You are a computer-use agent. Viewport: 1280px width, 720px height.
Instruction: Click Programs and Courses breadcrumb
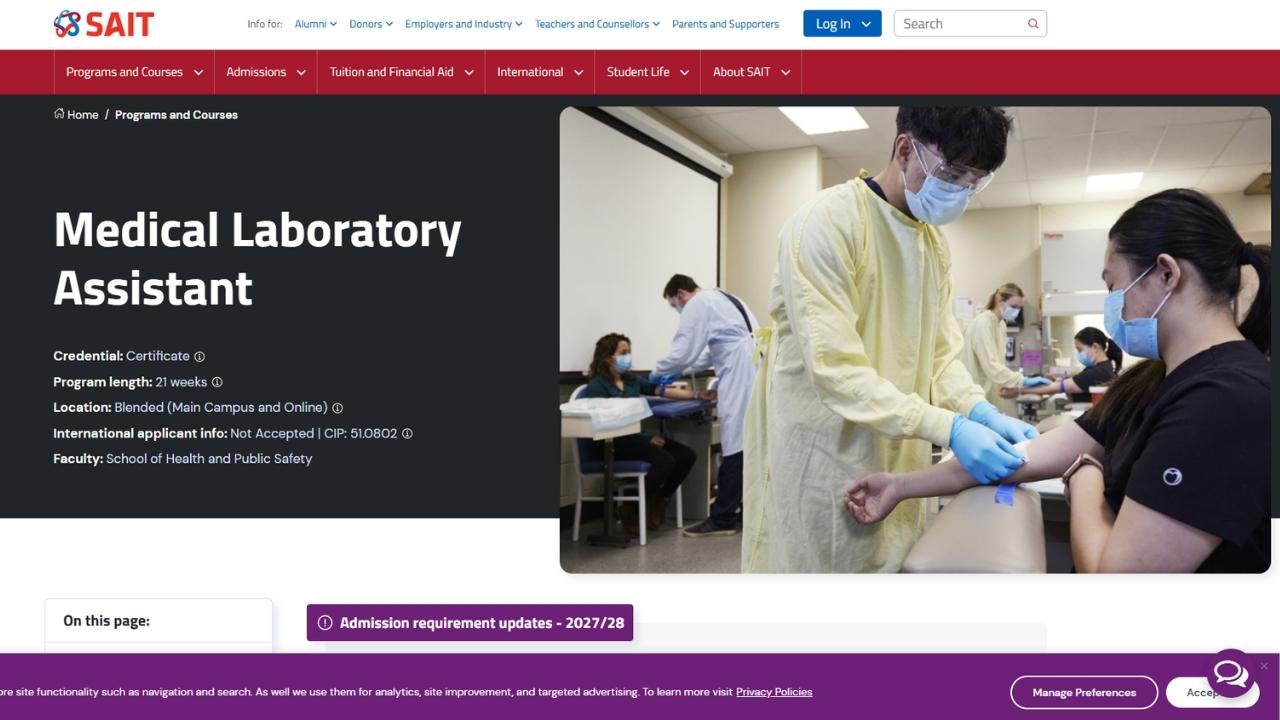(176, 115)
